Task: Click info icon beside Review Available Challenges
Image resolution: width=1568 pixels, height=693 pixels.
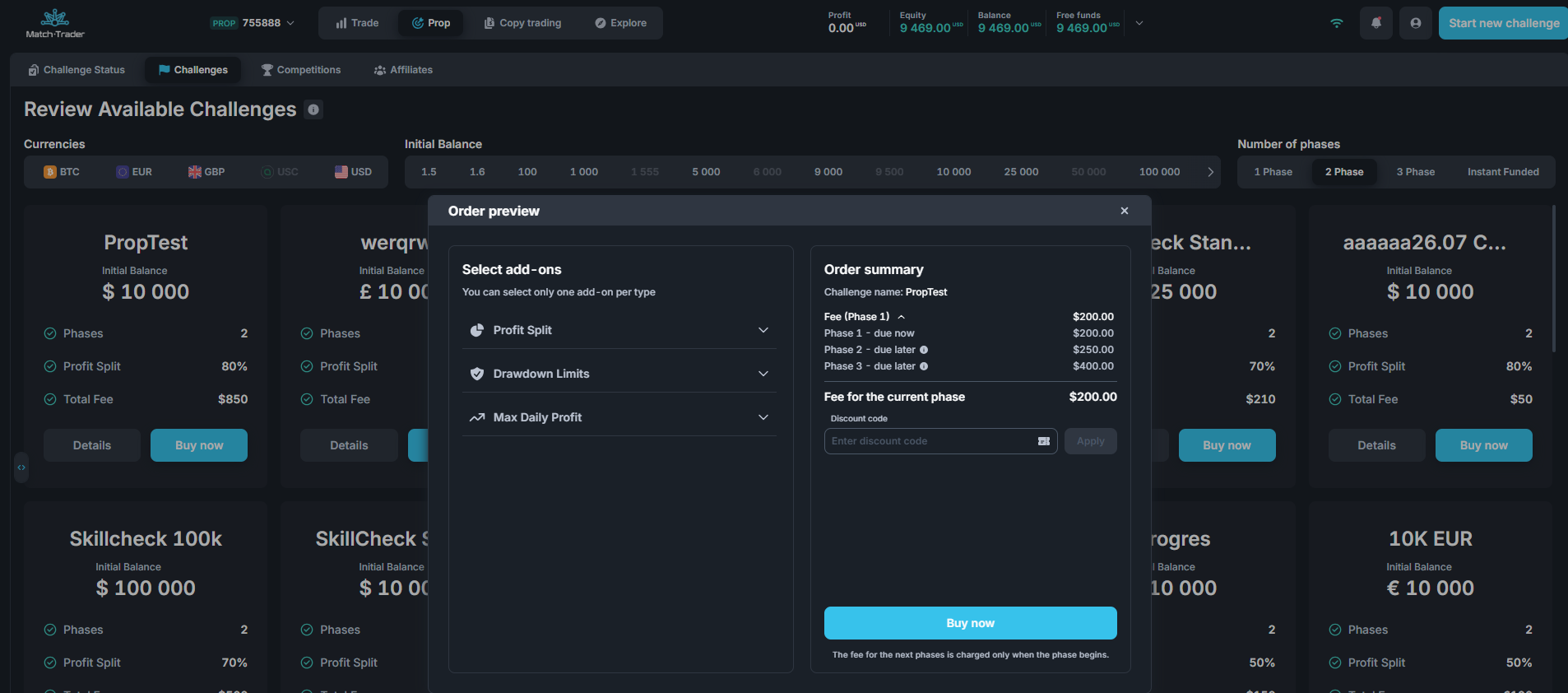Action: coord(313,109)
